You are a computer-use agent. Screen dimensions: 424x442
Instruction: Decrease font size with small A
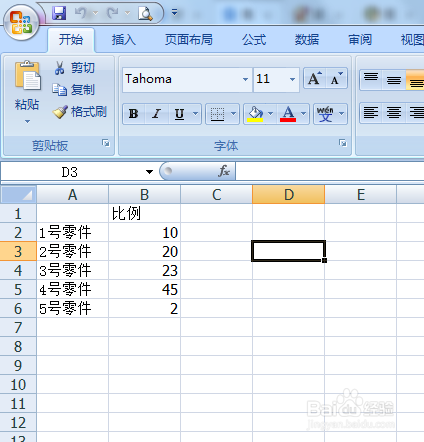coord(336,79)
